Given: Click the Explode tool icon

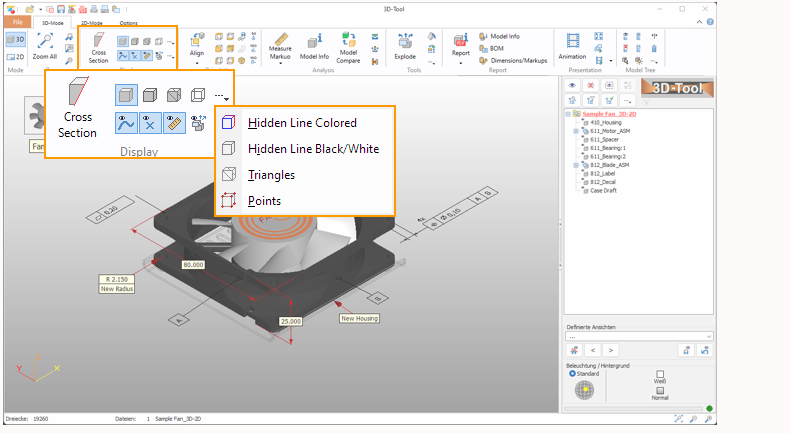Looking at the screenshot, I should [406, 40].
